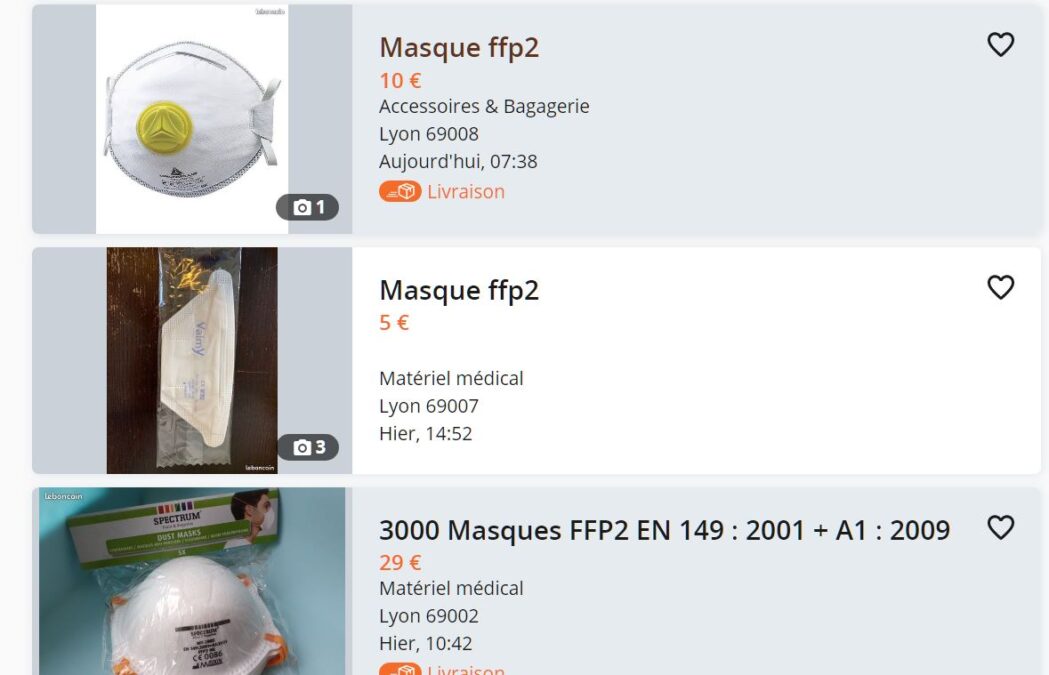
Task: Click the Livraison label on first listing
Action: point(466,192)
